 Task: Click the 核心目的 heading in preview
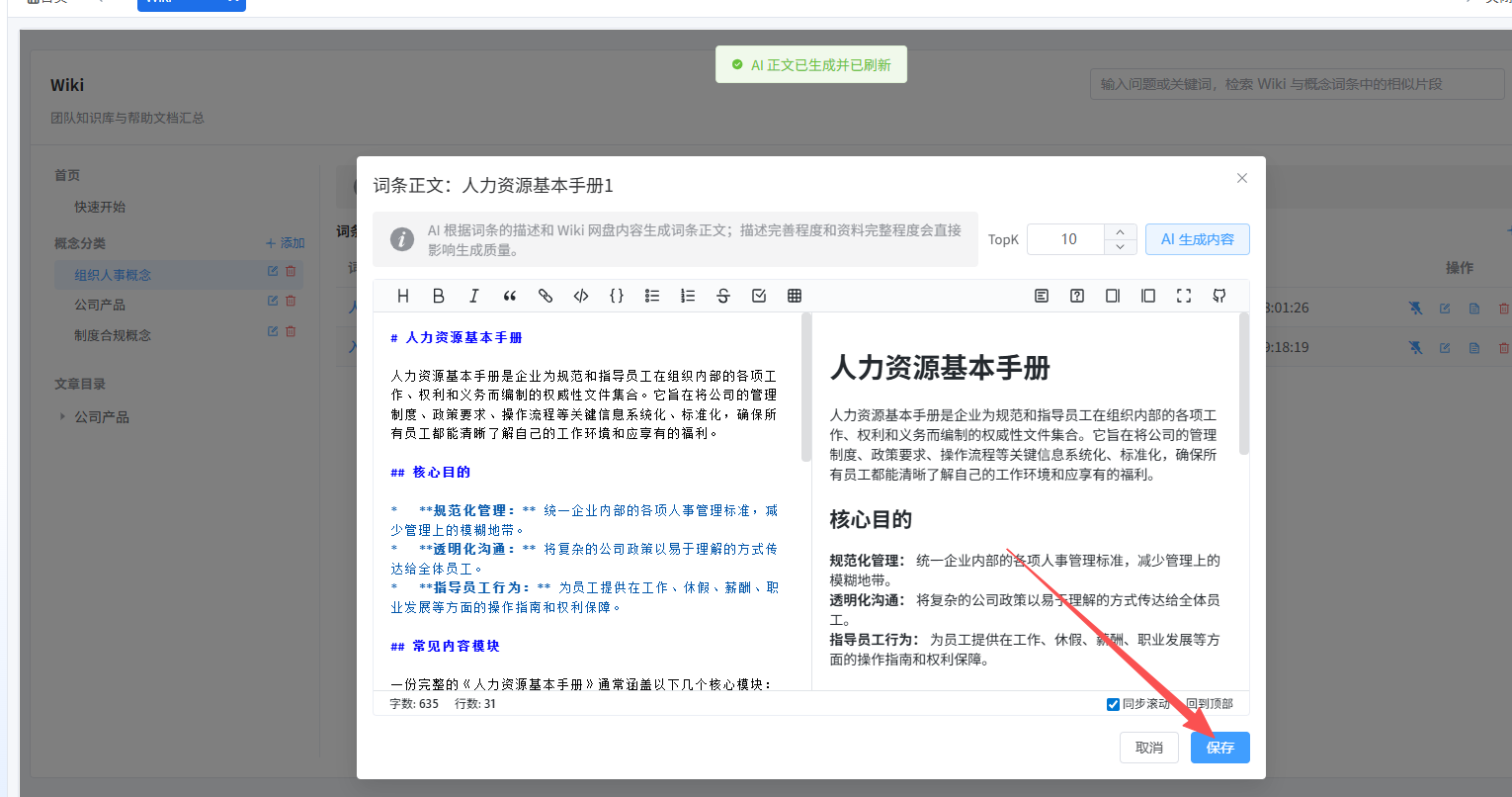tap(871, 519)
